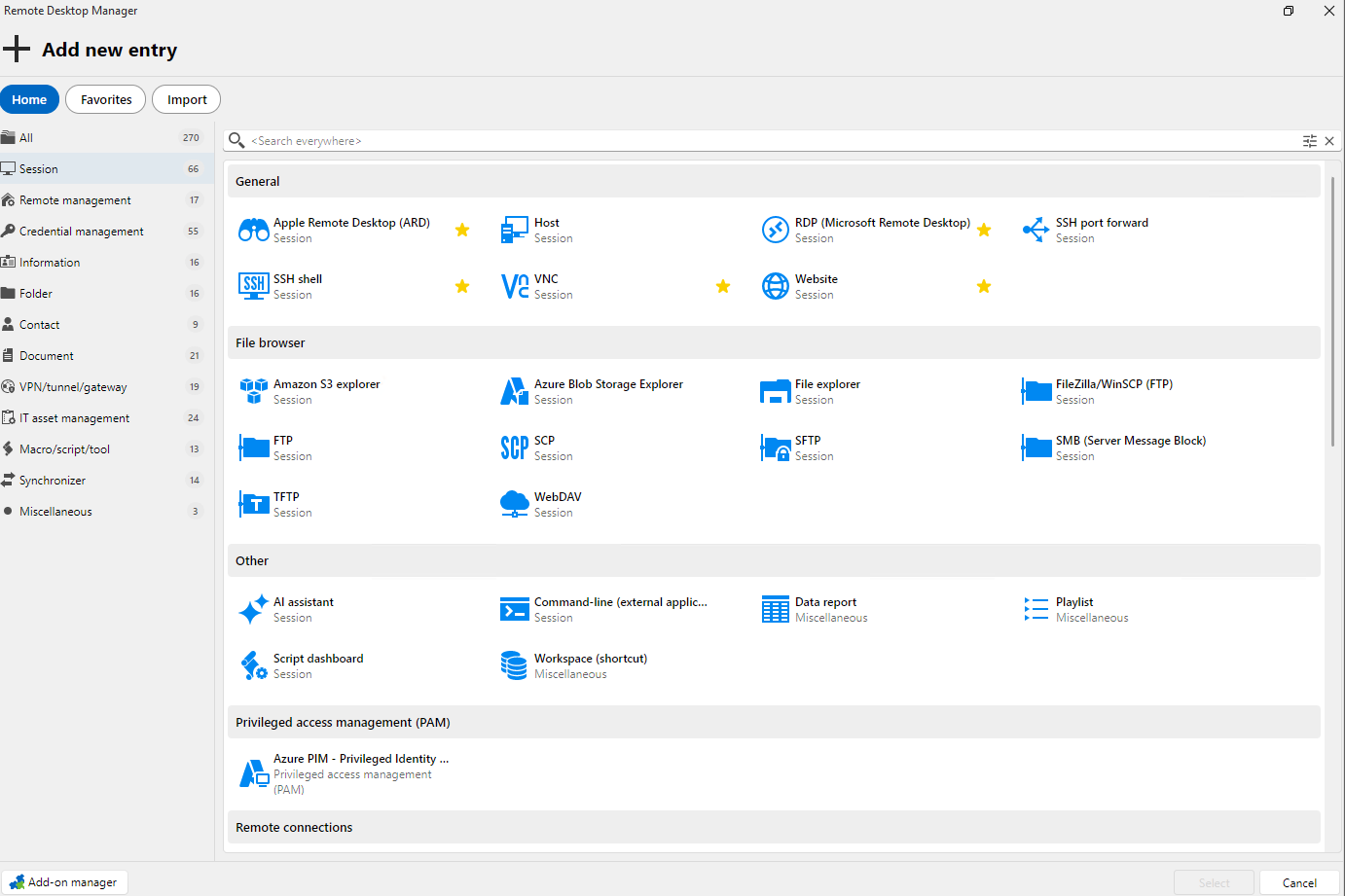Viewport: 1345px width, 896px height.
Task: Click the Select button
Action: click(x=1214, y=882)
